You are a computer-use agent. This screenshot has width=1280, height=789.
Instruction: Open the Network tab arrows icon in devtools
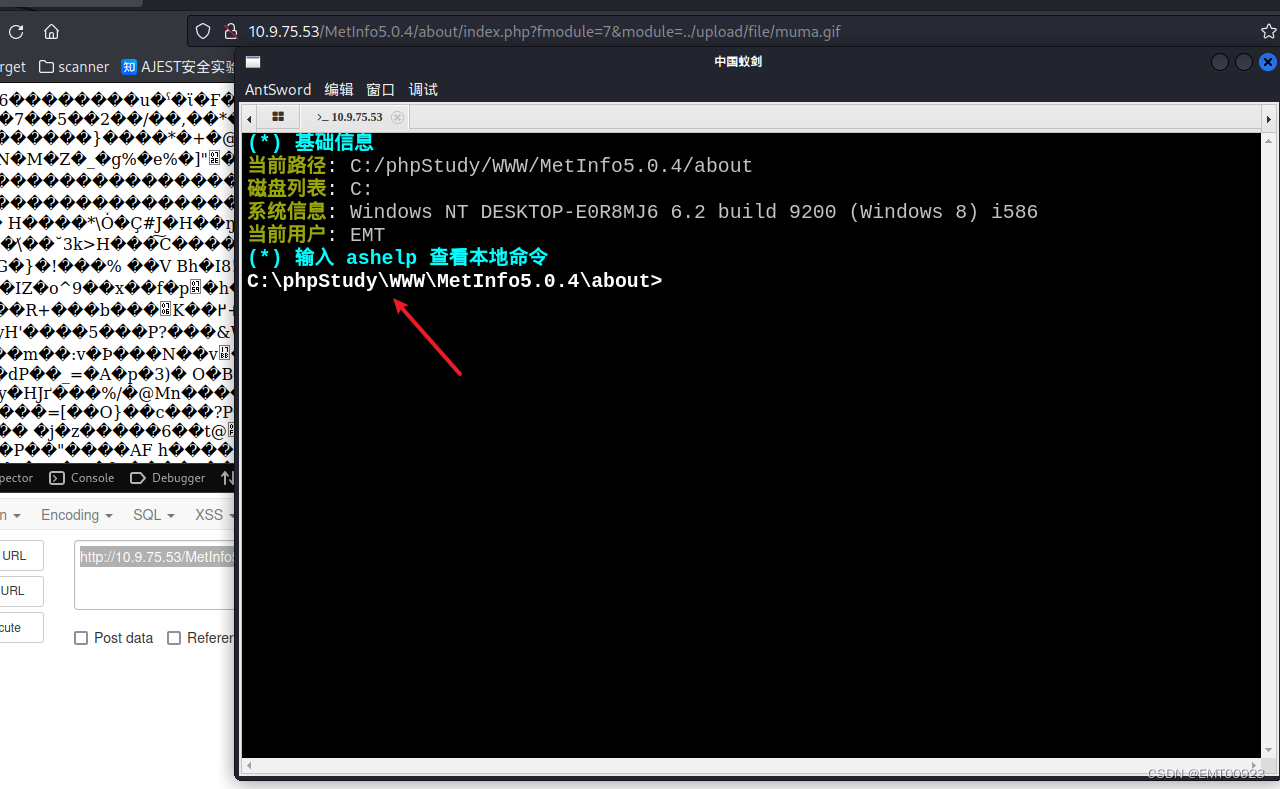click(x=227, y=478)
